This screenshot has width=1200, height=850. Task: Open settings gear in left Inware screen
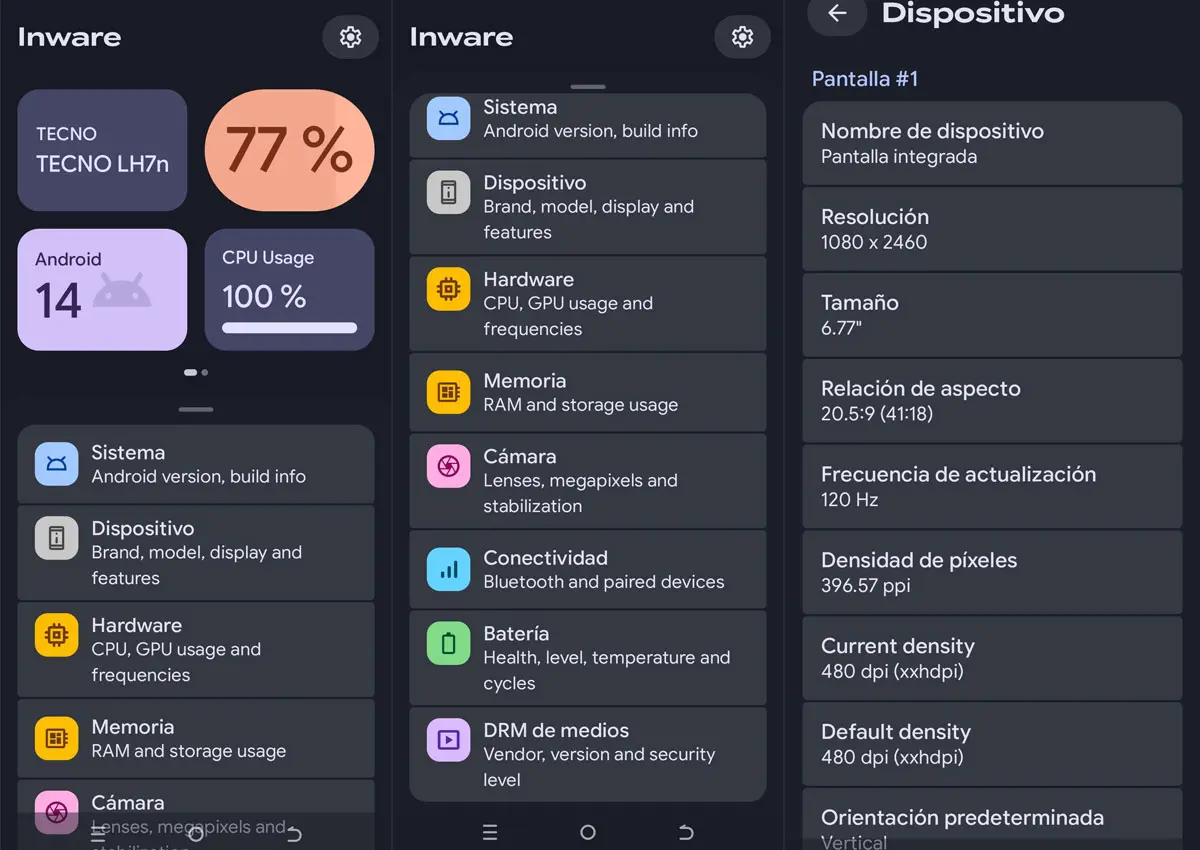(x=350, y=37)
